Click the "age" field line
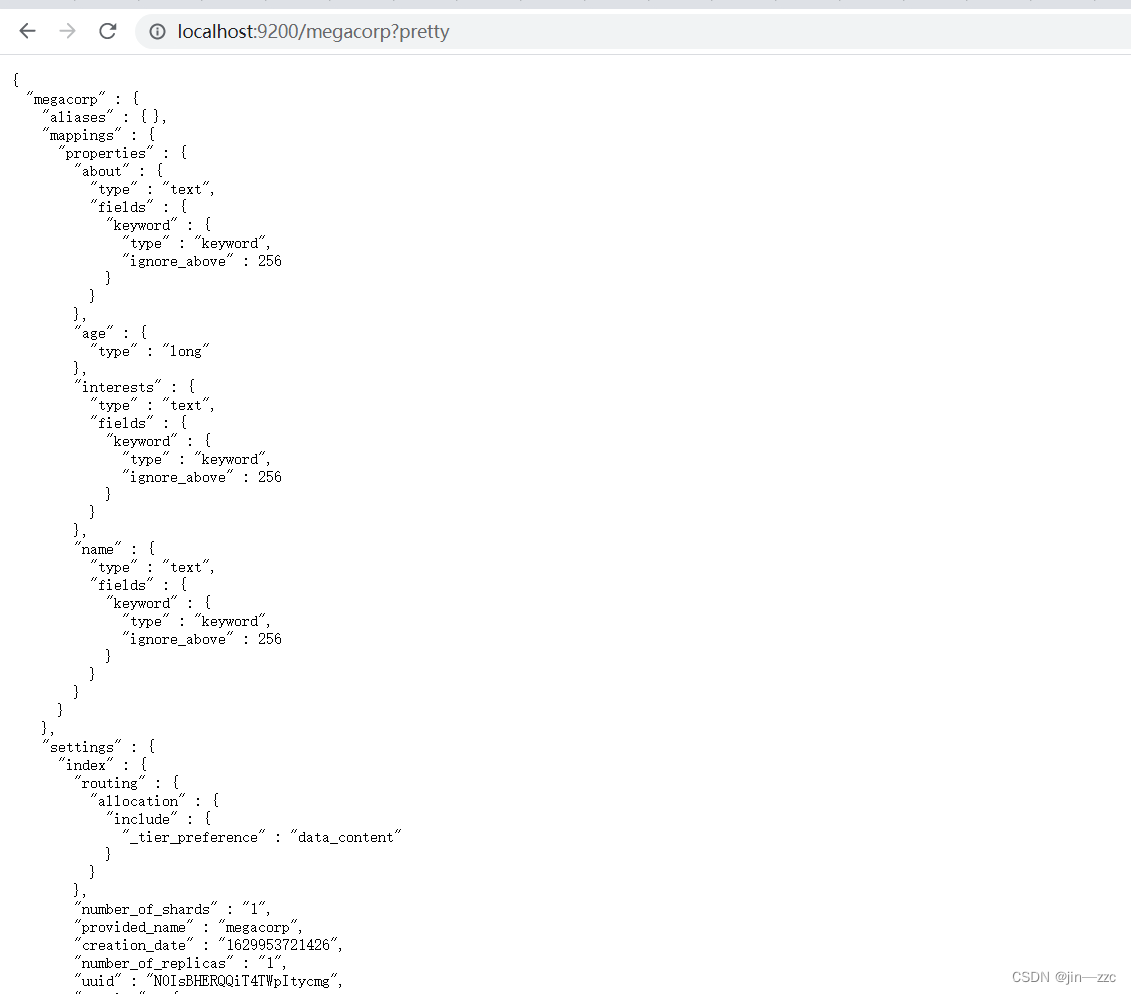1131x994 pixels. click(x=110, y=333)
